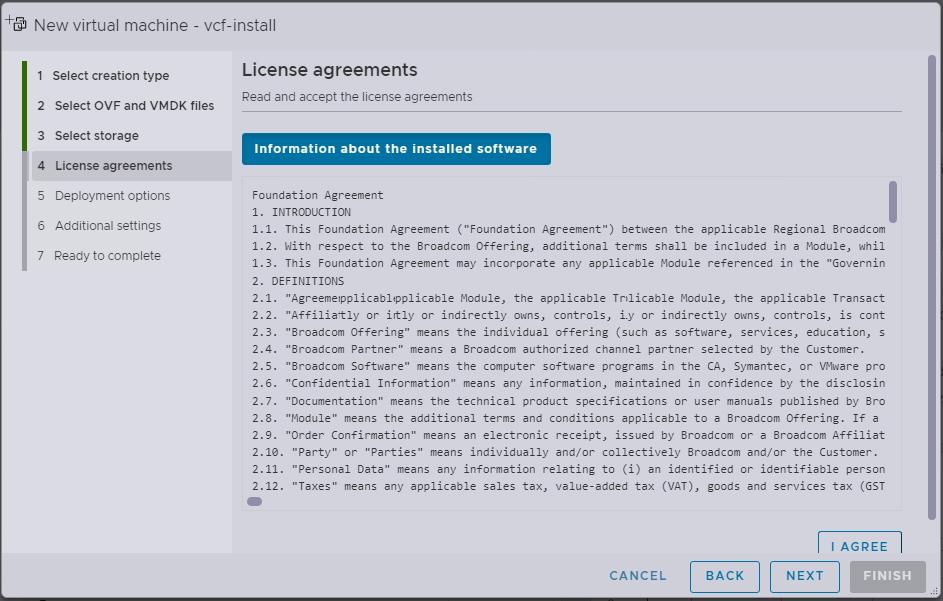Screen dimensions: 943x601
Task: Jump to the Deployment options step
Action: pyautogui.click(x=112, y=196)
